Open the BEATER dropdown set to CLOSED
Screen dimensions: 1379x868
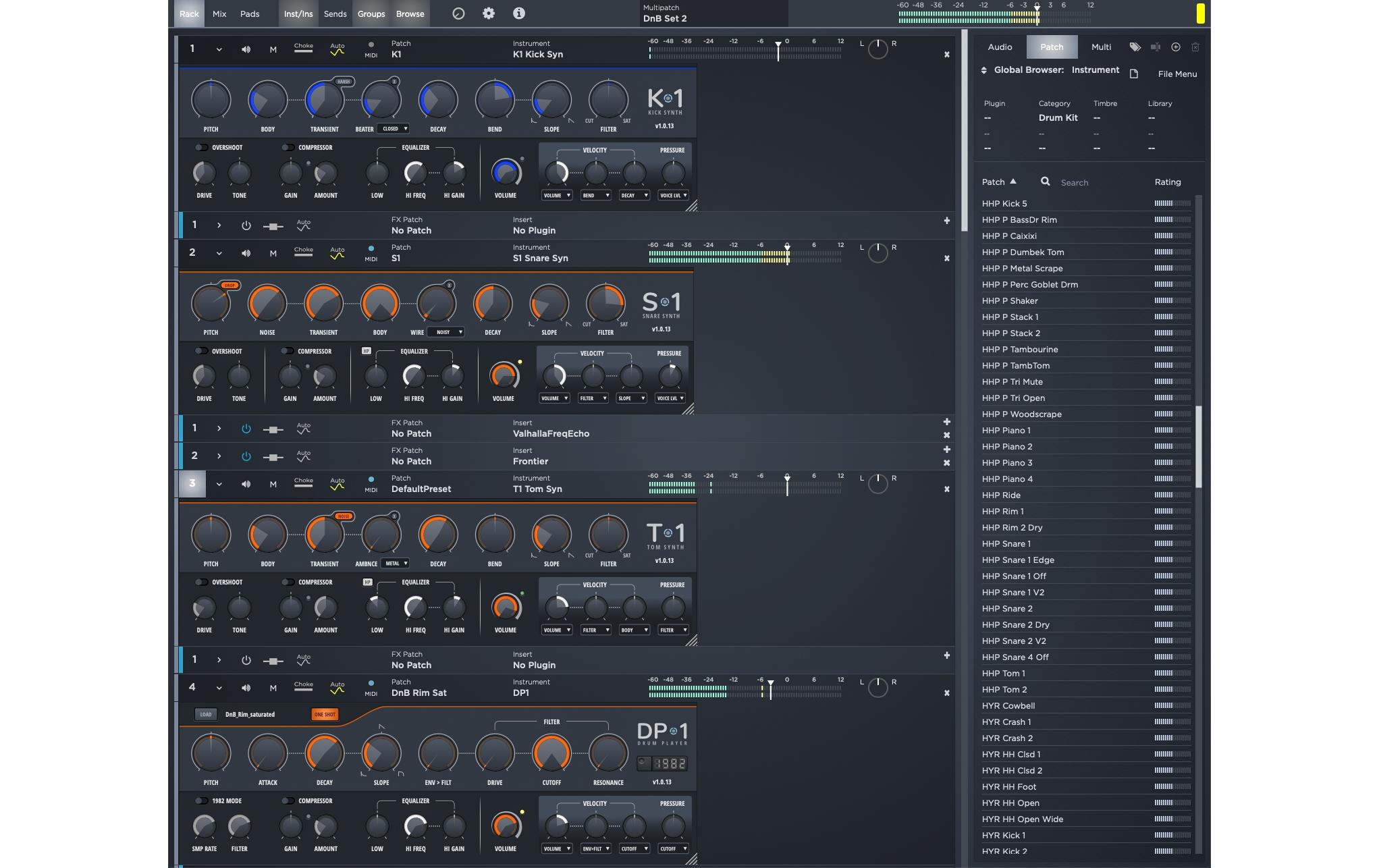(394, 128)
